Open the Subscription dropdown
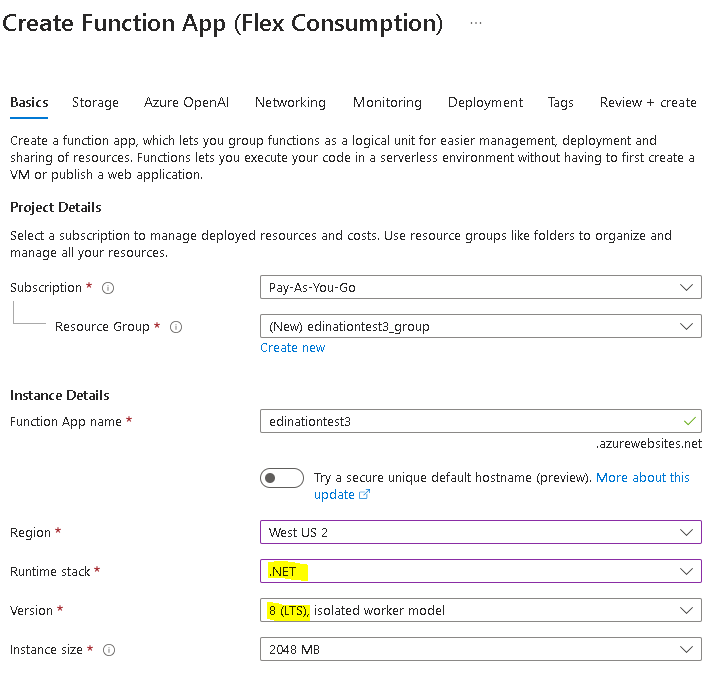Screen dimensions: 715x682 [481, 287]
